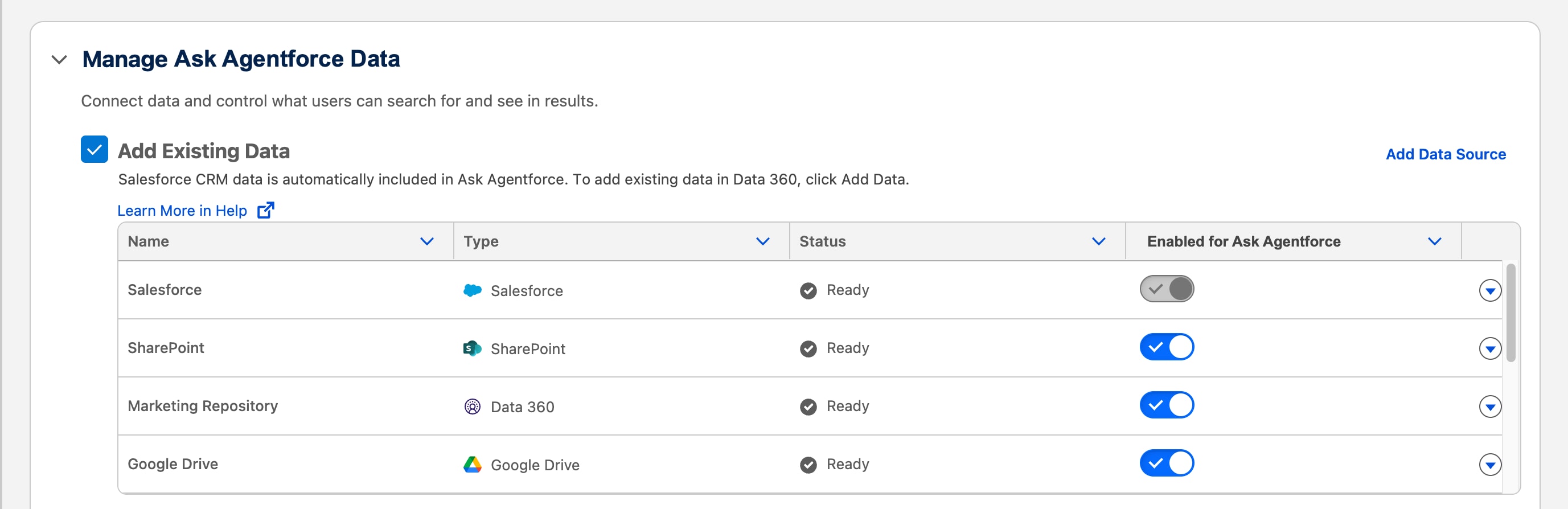
Task: Switch off the Google Drive toggle
Action: (x=1167, y=463)
